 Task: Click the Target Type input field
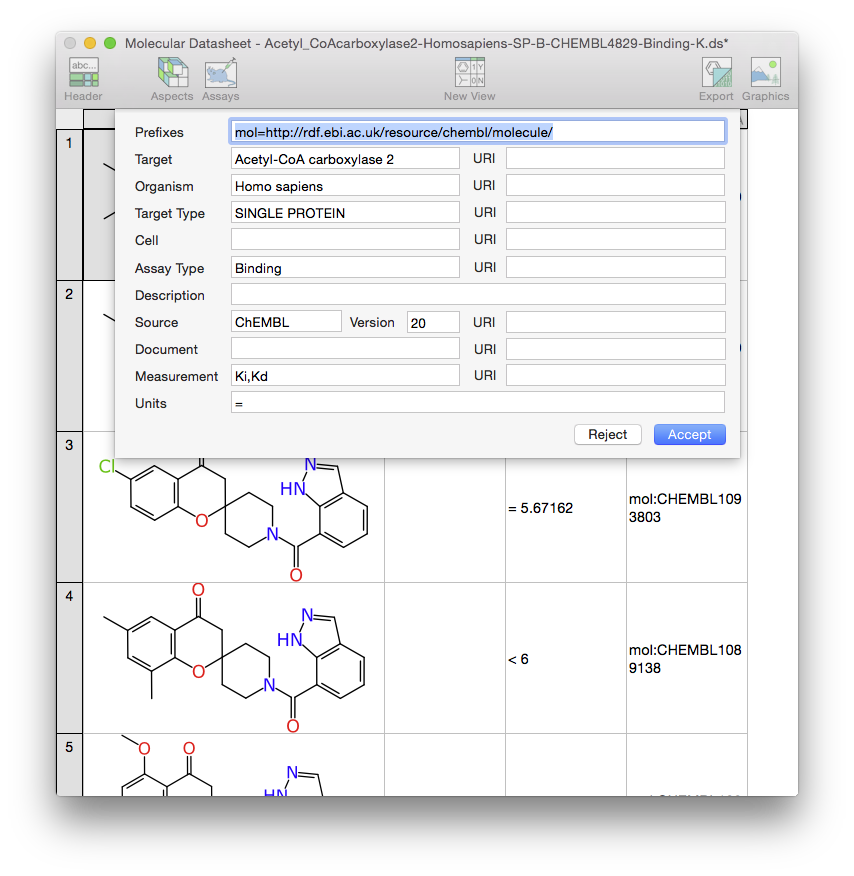coord(345,213)
